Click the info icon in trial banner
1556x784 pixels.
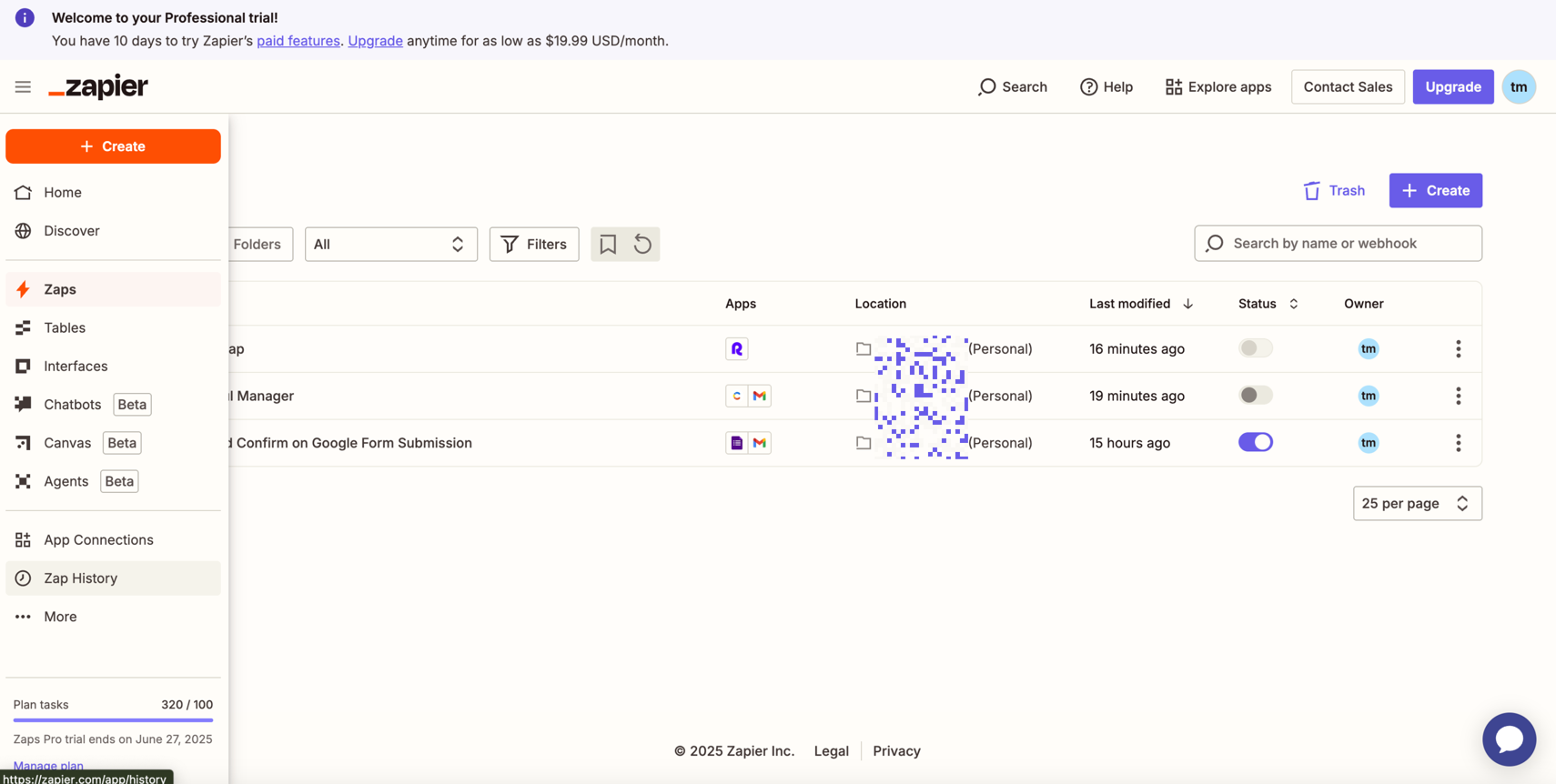[25, 17]
